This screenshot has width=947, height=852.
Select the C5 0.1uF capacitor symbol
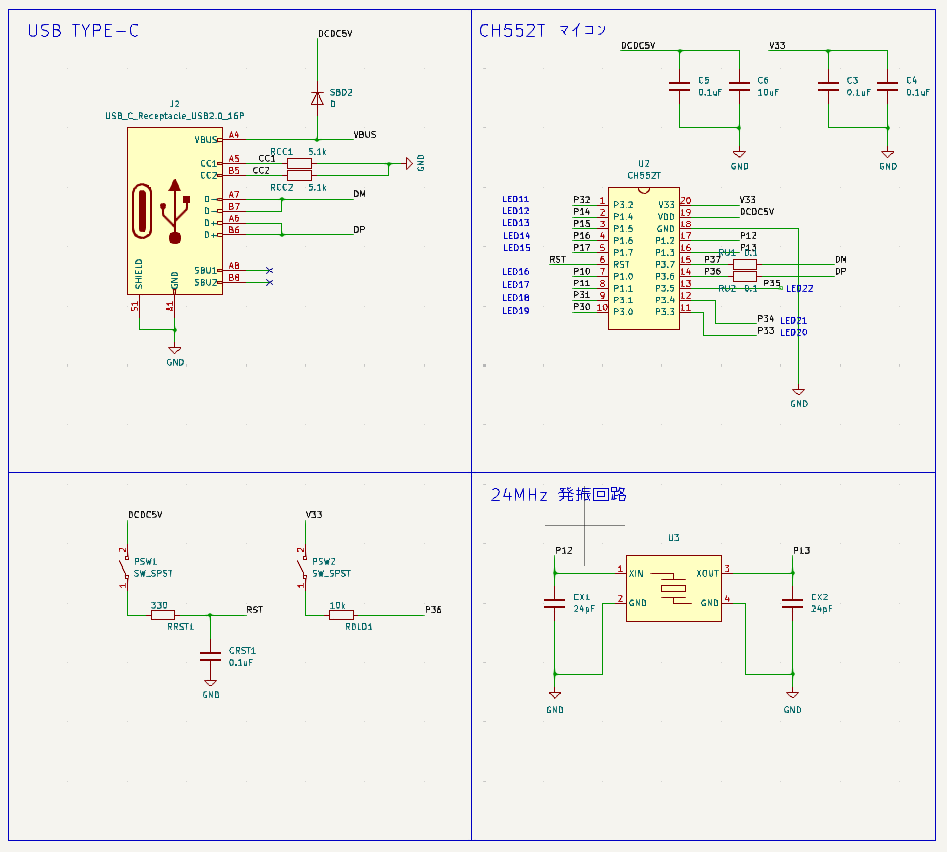coord(679,86)
